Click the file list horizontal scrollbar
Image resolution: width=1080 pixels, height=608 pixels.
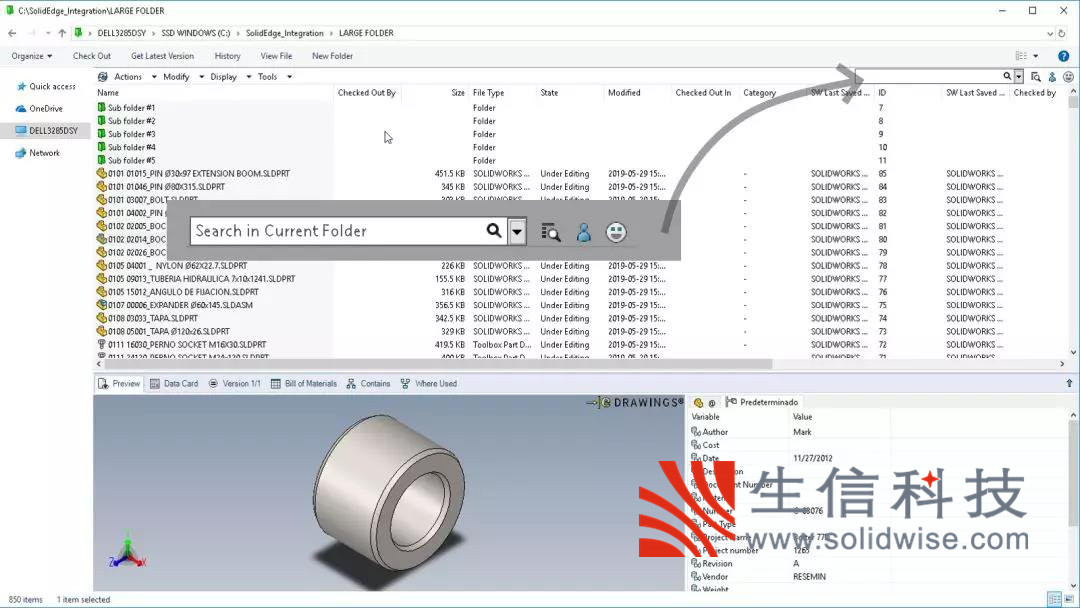(x=438, y=364)
